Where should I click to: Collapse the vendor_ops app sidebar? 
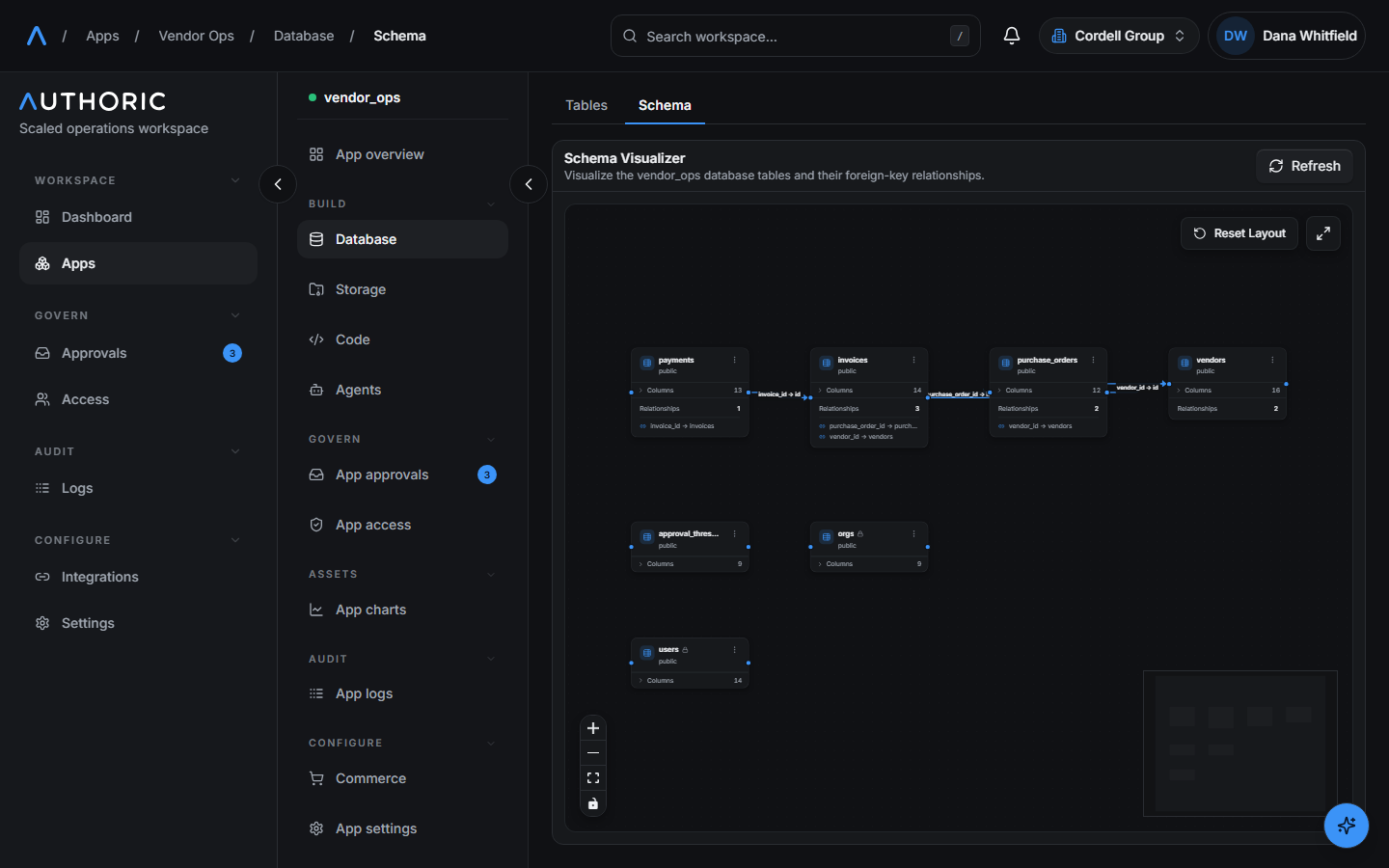tap(529, 184)
